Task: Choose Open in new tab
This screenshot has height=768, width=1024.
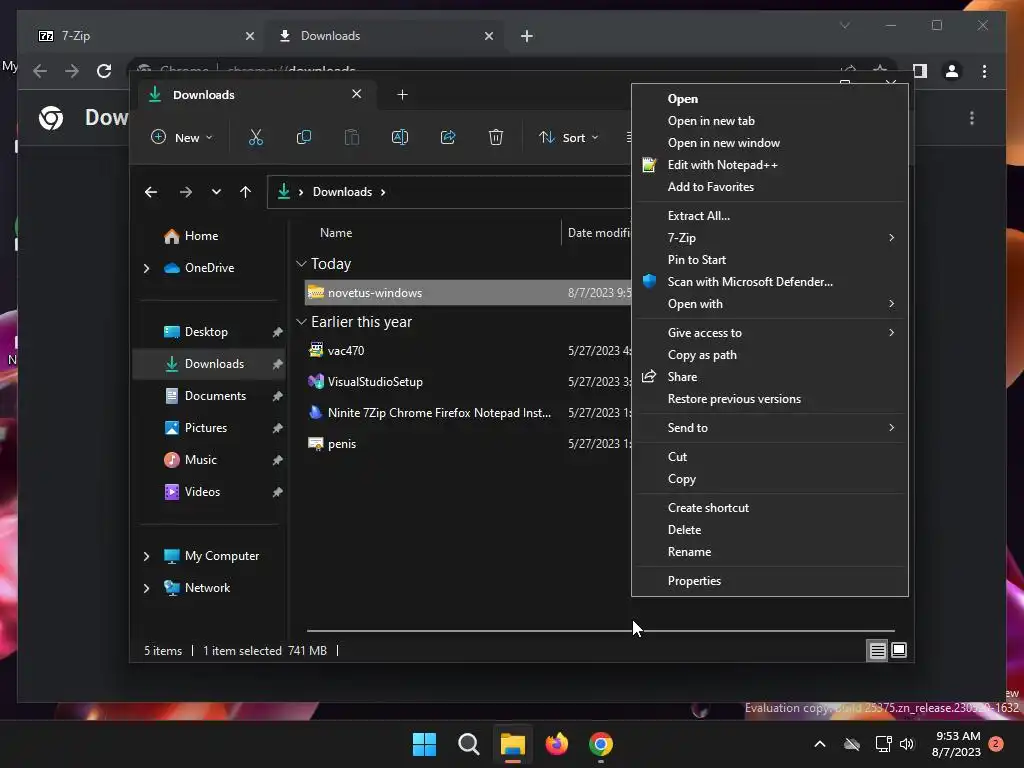Action: pyautogui.click(x=770, y=121)
